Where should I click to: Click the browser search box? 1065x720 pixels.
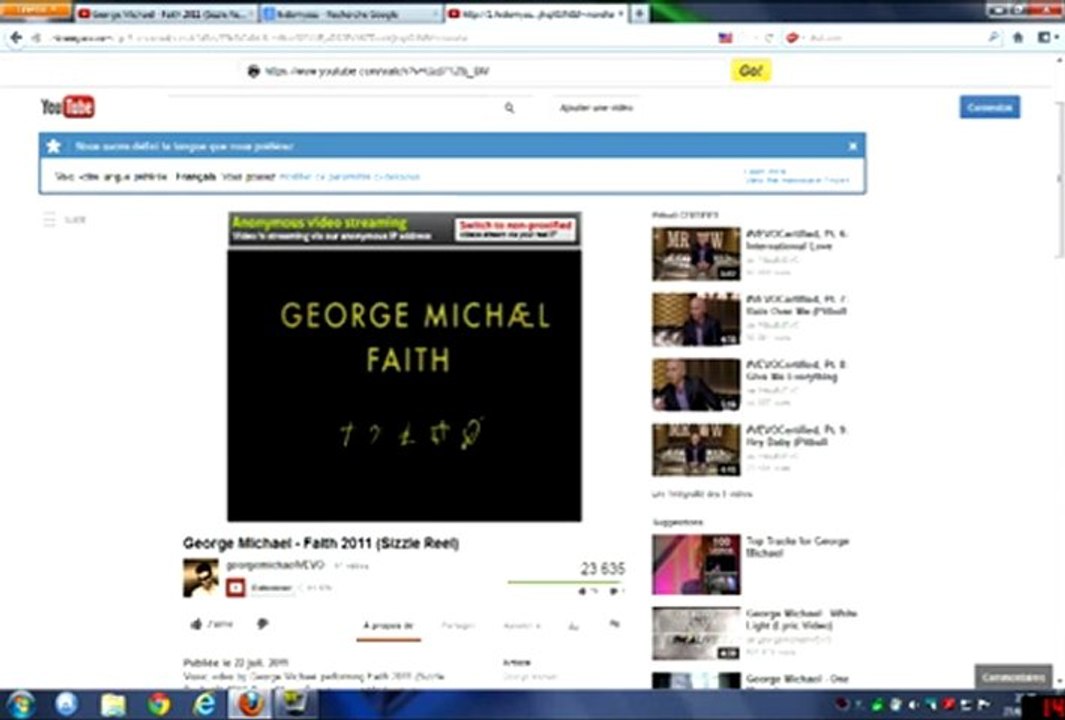pos(893,38)
